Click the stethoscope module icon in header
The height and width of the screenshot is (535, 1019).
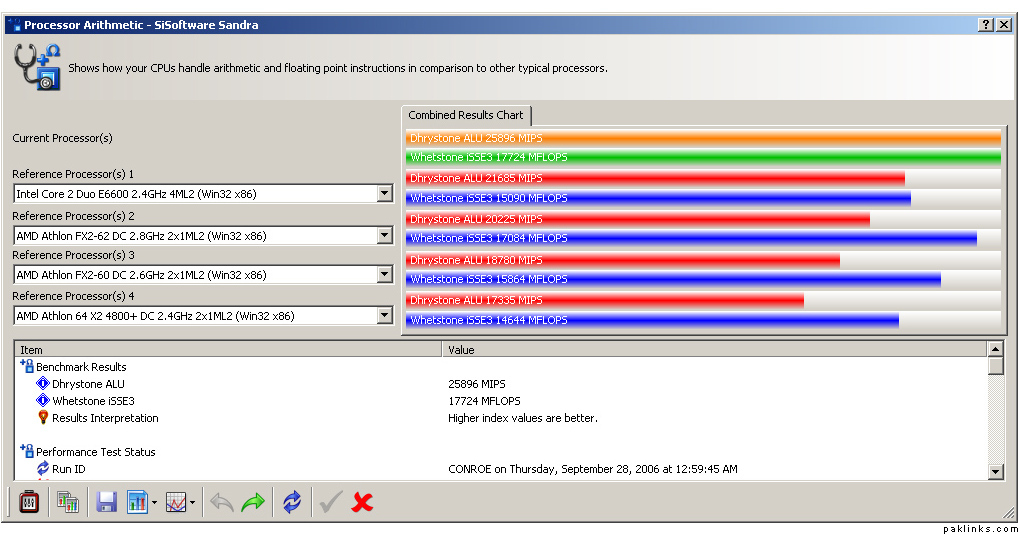click(38, 67)
